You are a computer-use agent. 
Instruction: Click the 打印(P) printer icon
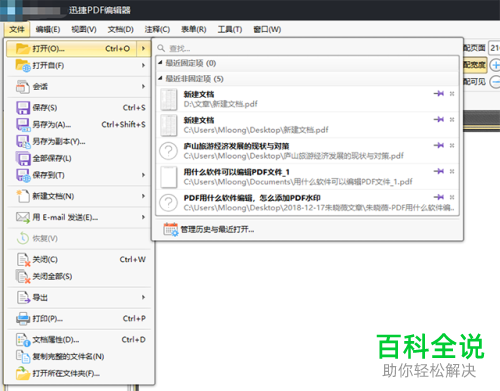click(23, 318)
